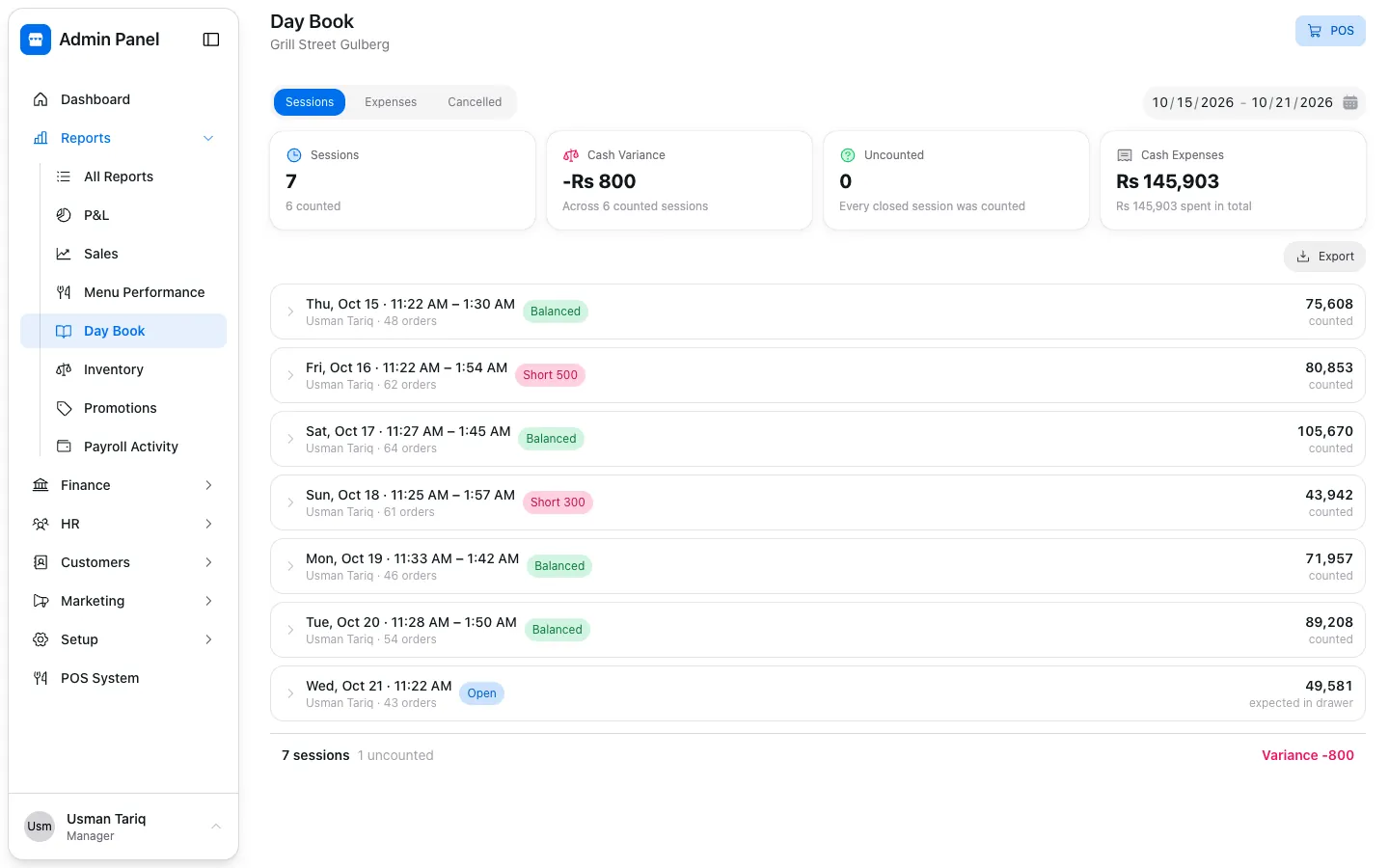Expand the Customers submenu chevron

coord(208,562)
